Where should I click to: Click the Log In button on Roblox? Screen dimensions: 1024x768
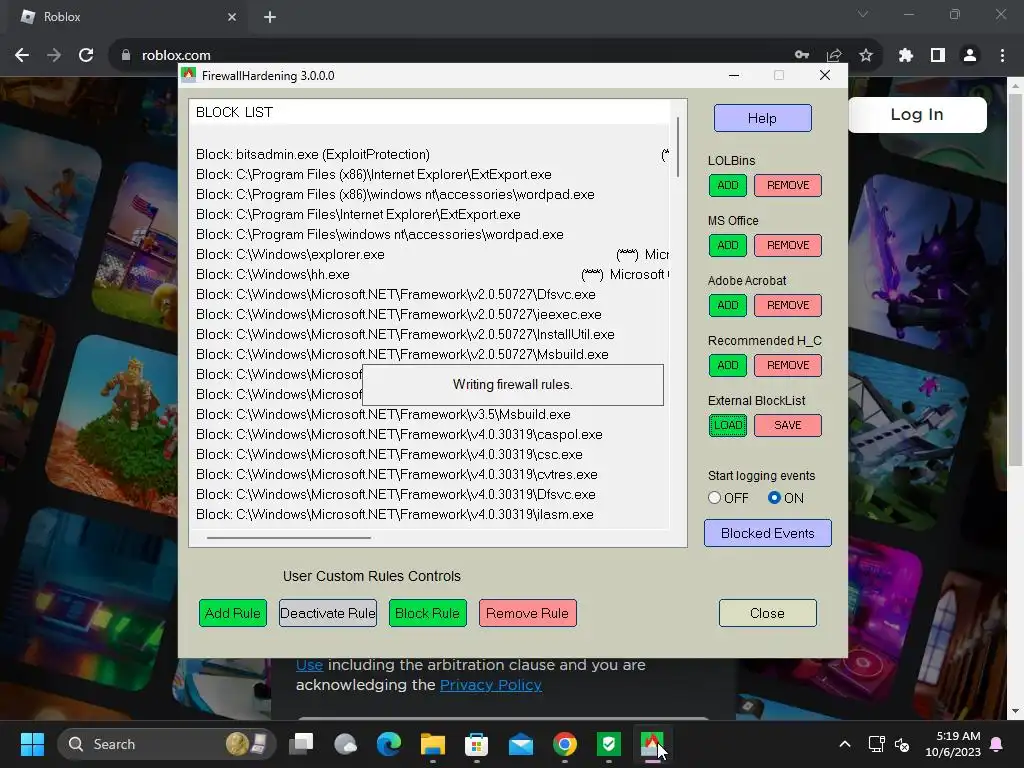917,115
